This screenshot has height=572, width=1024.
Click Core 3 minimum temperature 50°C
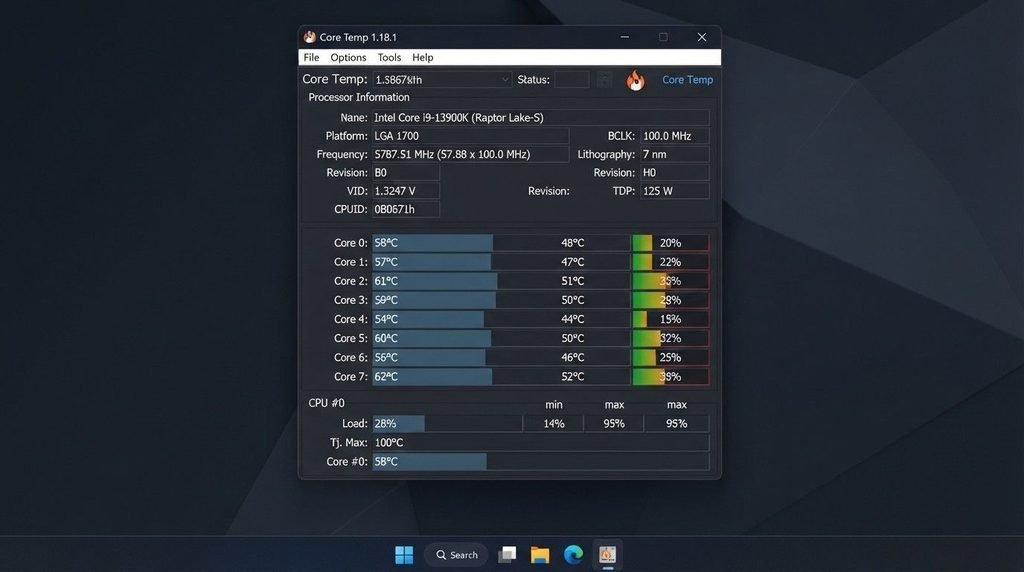tap(573, 300)
